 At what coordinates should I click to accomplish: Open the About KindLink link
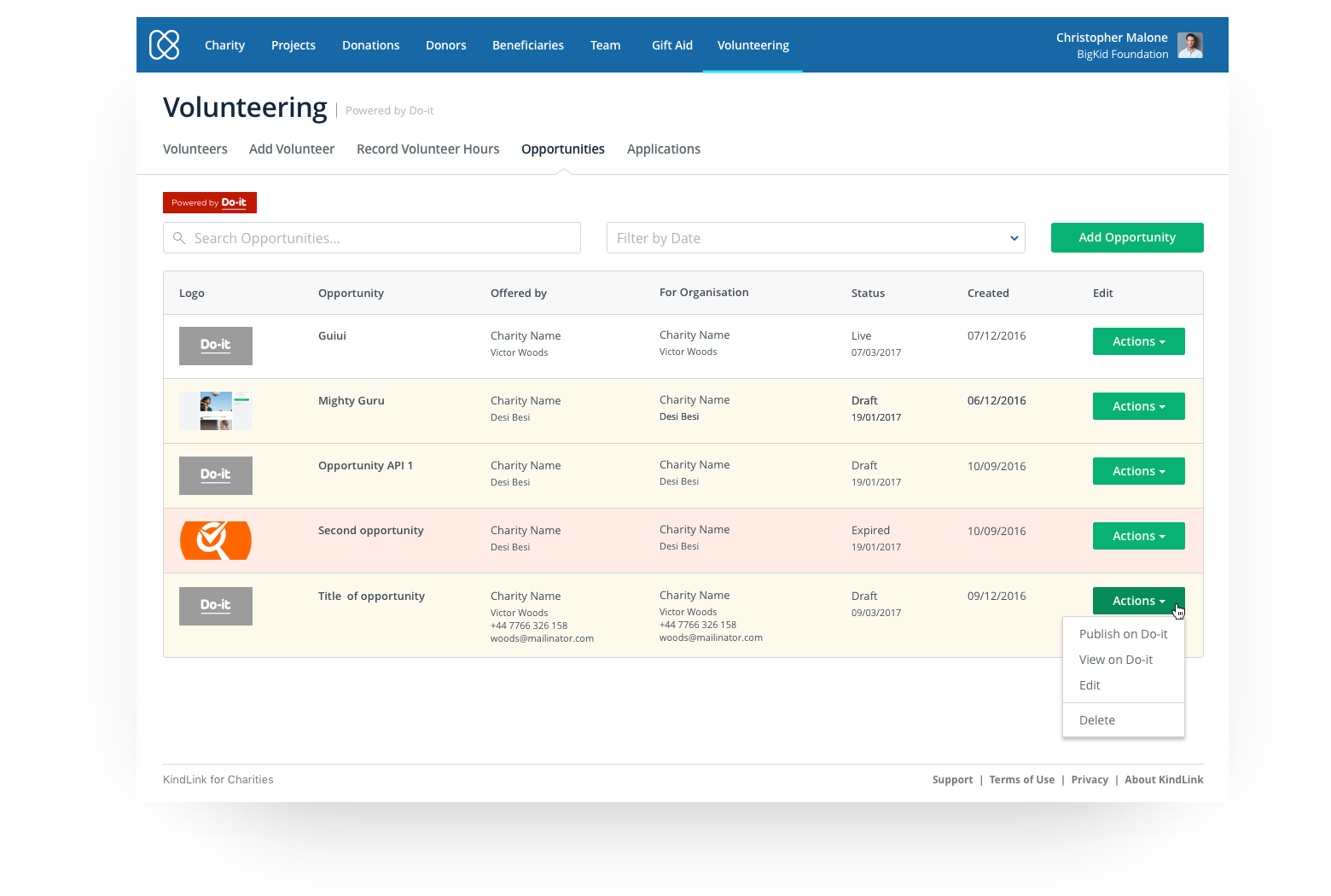pyautogui.click(x=1164, y=780)
